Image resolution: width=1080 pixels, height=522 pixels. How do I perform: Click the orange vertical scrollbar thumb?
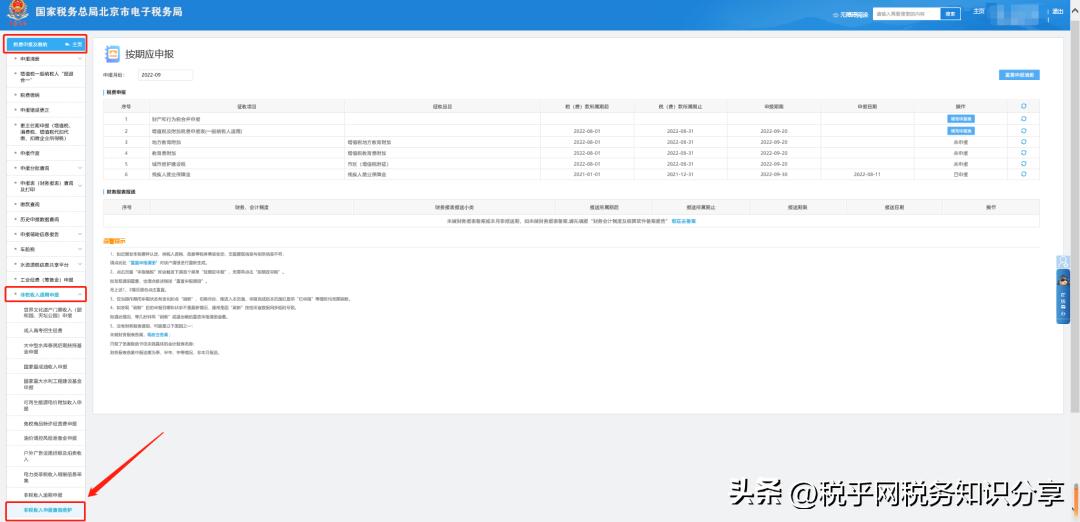click(x=1076, y=501)
